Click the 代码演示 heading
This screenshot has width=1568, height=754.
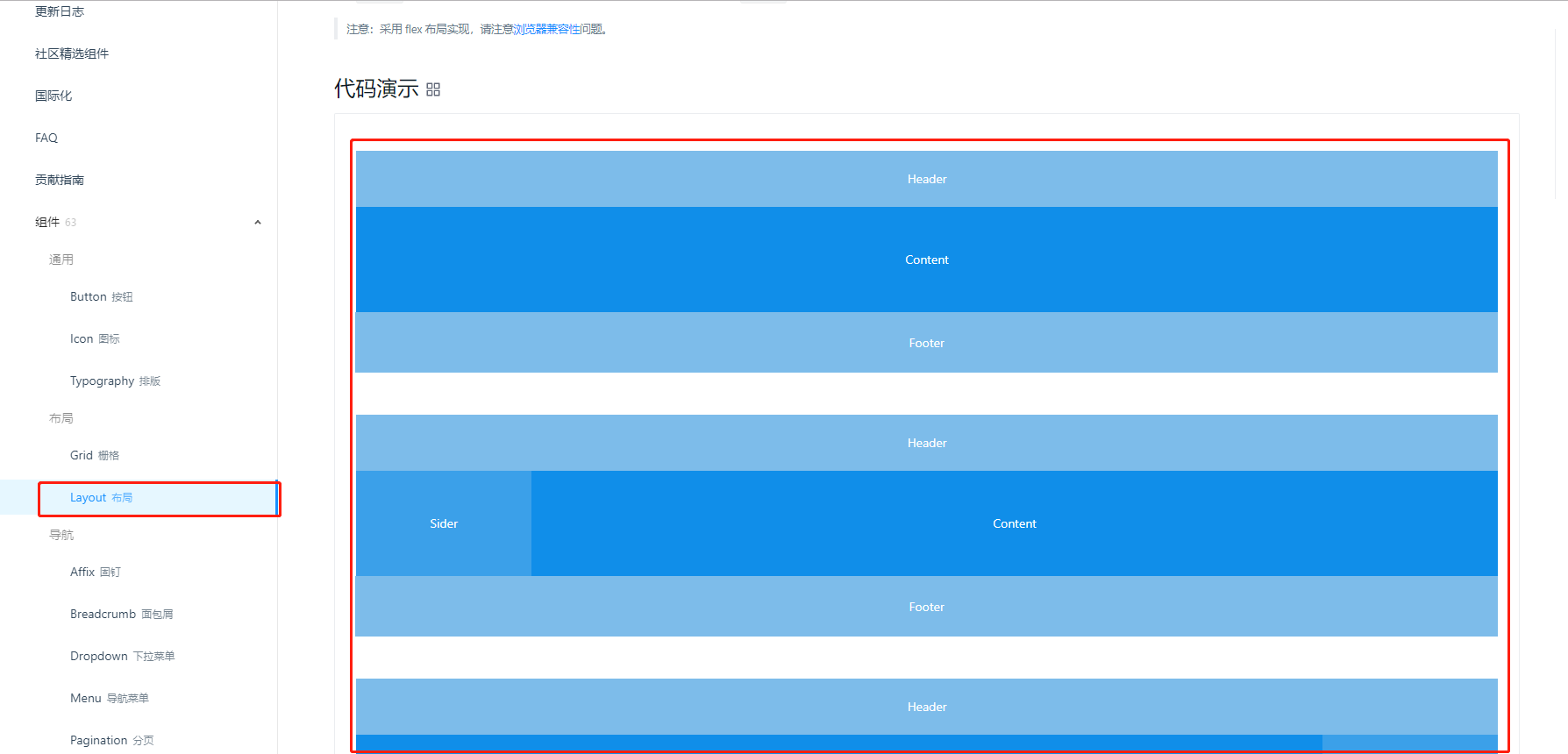coord(376,89)
